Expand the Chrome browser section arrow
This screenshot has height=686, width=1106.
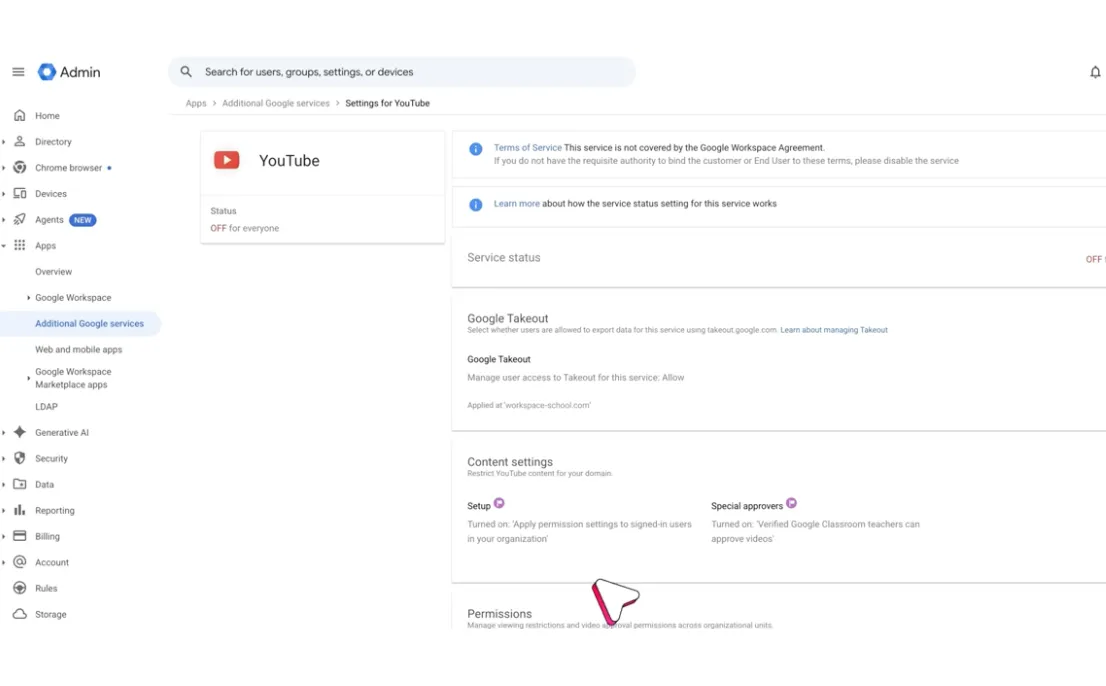pos(4,168)
